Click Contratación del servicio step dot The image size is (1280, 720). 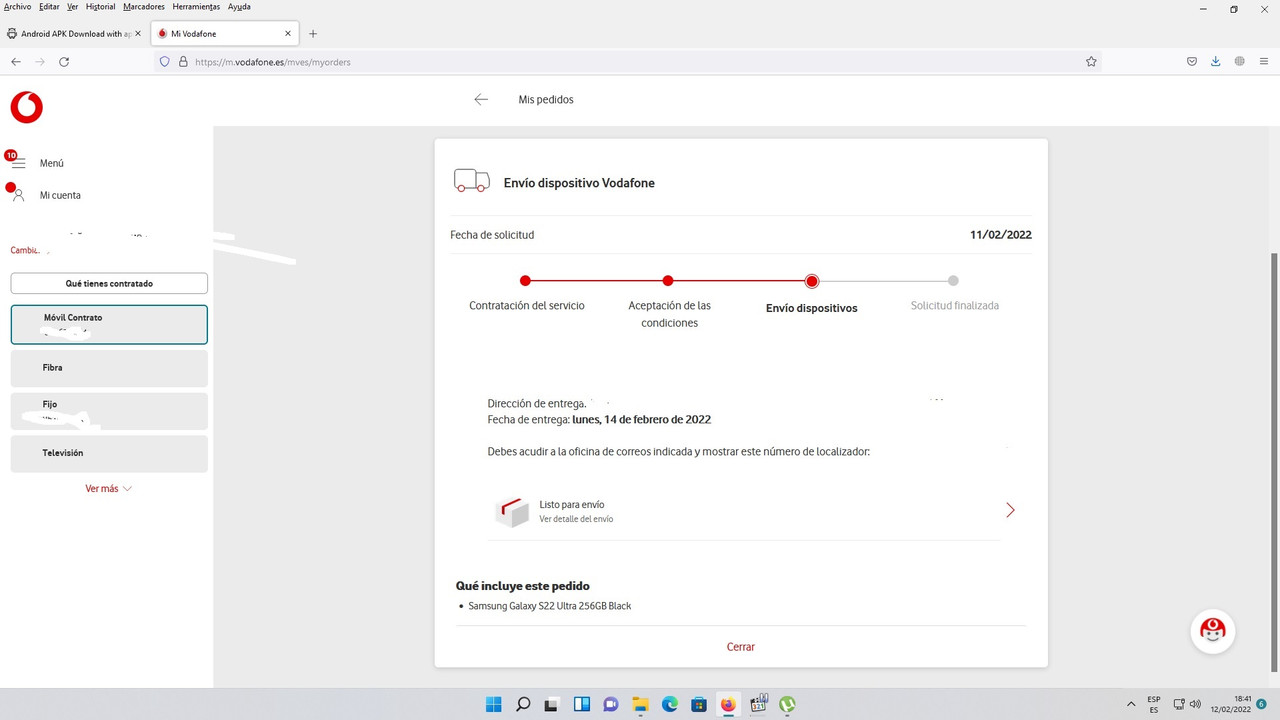[525, 281]
